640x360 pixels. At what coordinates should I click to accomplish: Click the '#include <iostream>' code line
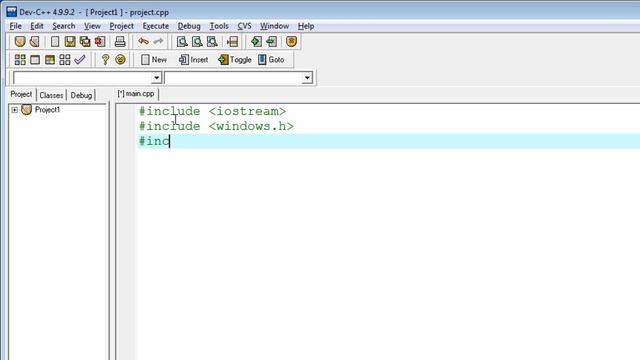212,111
